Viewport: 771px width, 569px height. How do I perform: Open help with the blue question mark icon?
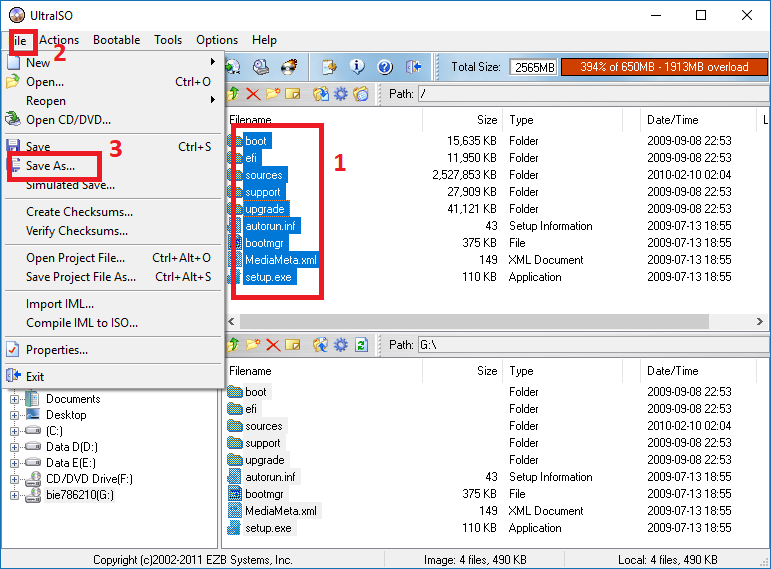385,66
